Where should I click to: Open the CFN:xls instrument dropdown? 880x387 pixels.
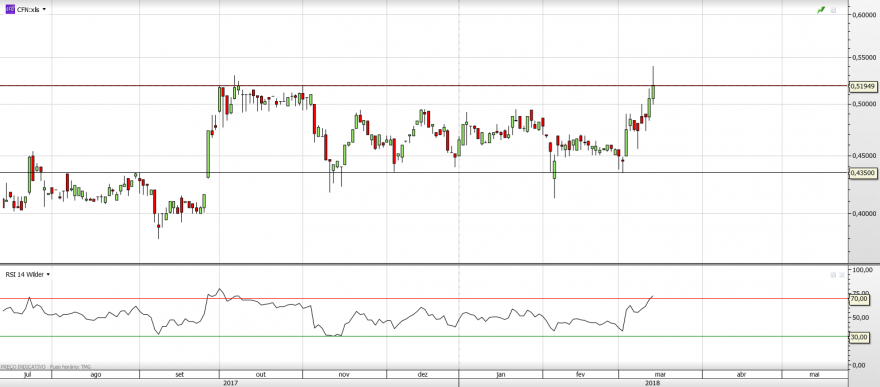(44, 10)
